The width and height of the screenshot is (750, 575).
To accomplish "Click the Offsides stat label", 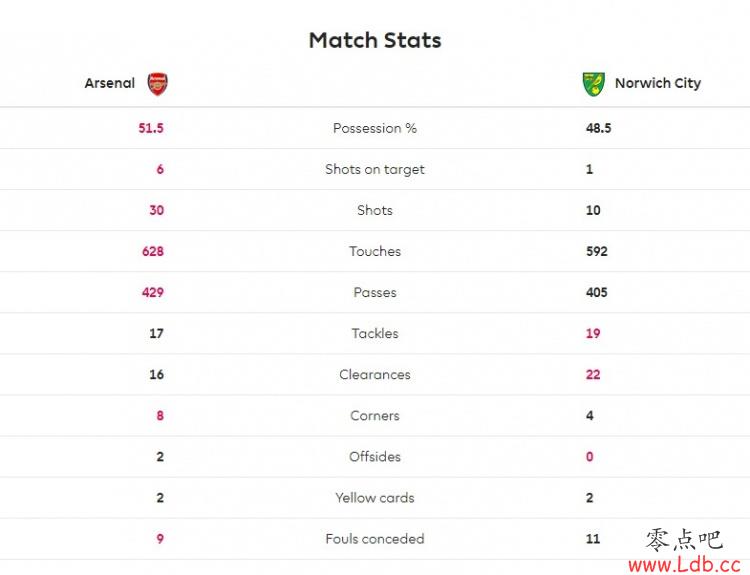I will [375, 457].
